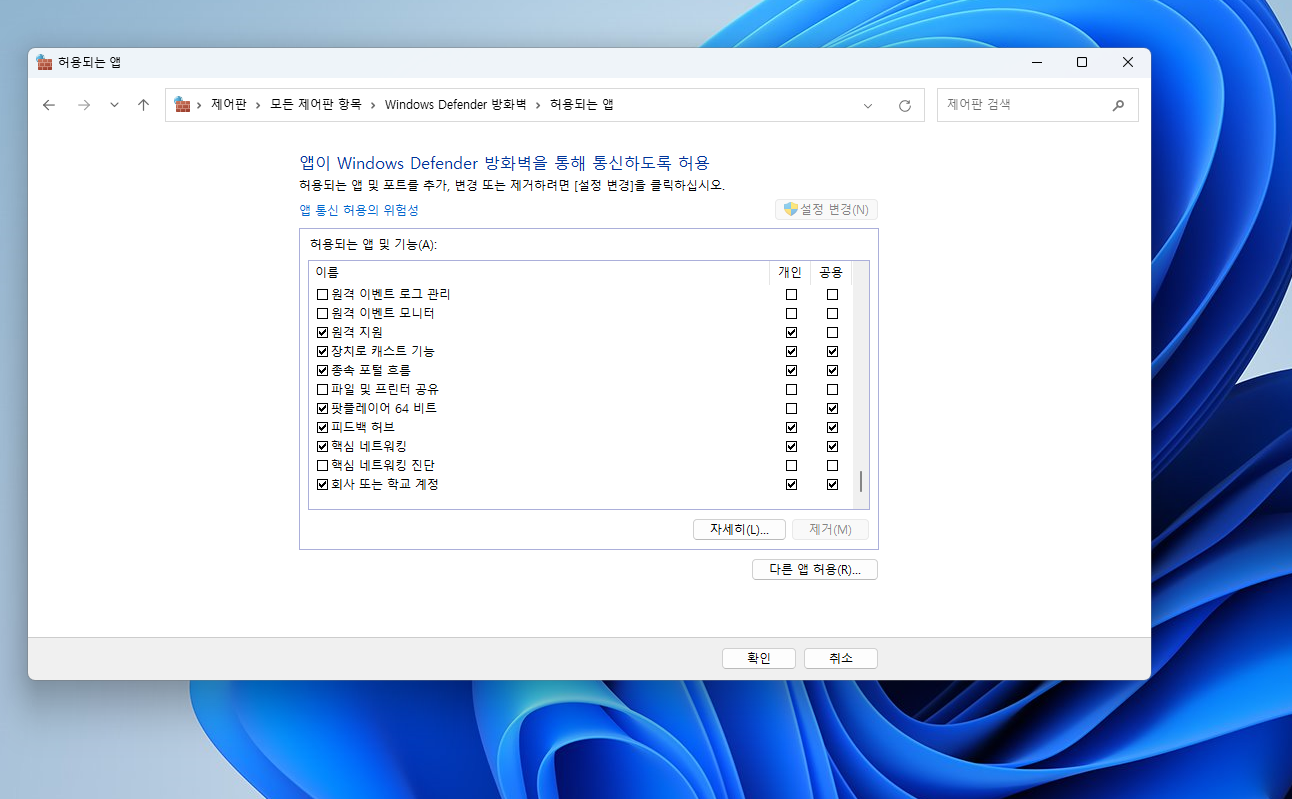Screen dimensions: 1292x799
Task: Toggle 개인 checkbox for 원격 이벤트 모니터
Action: (x=792, y=313)
